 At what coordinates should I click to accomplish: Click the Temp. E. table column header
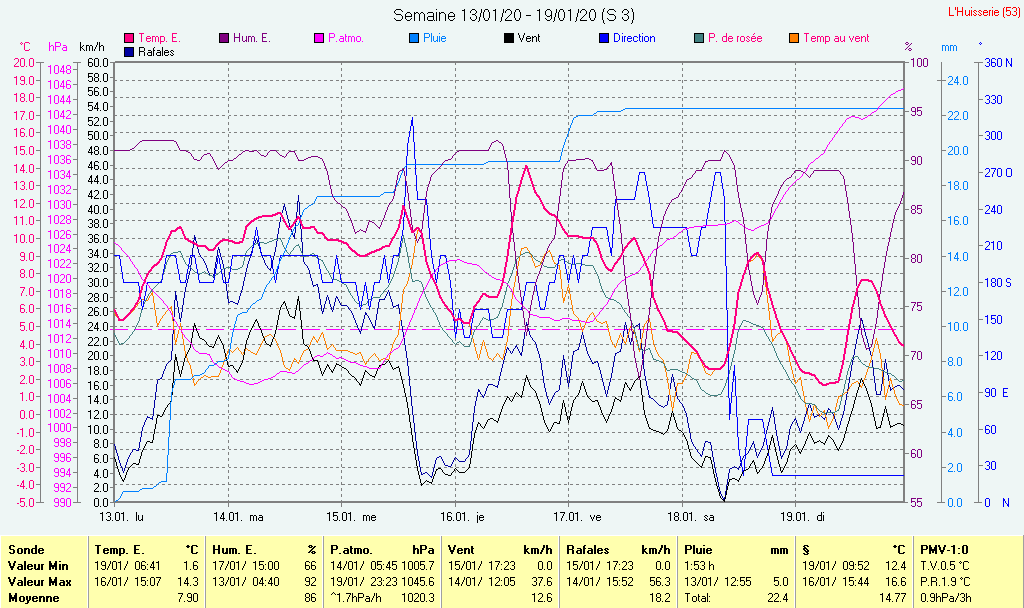point(120,550)
